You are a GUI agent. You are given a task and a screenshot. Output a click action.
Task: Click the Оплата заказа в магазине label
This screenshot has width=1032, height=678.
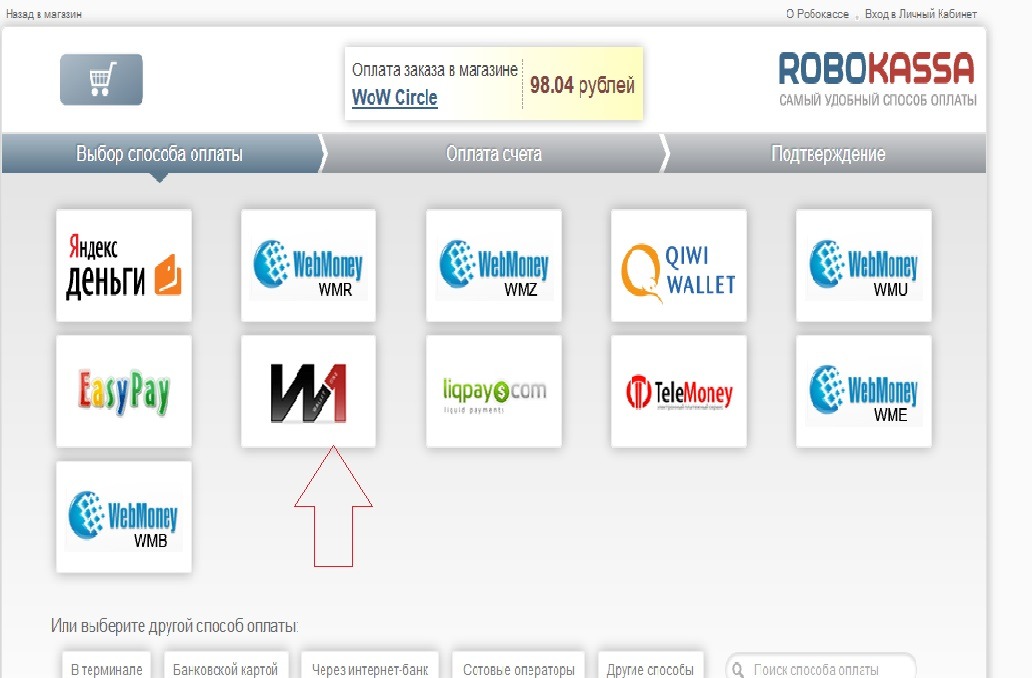(x=434, y=70)
